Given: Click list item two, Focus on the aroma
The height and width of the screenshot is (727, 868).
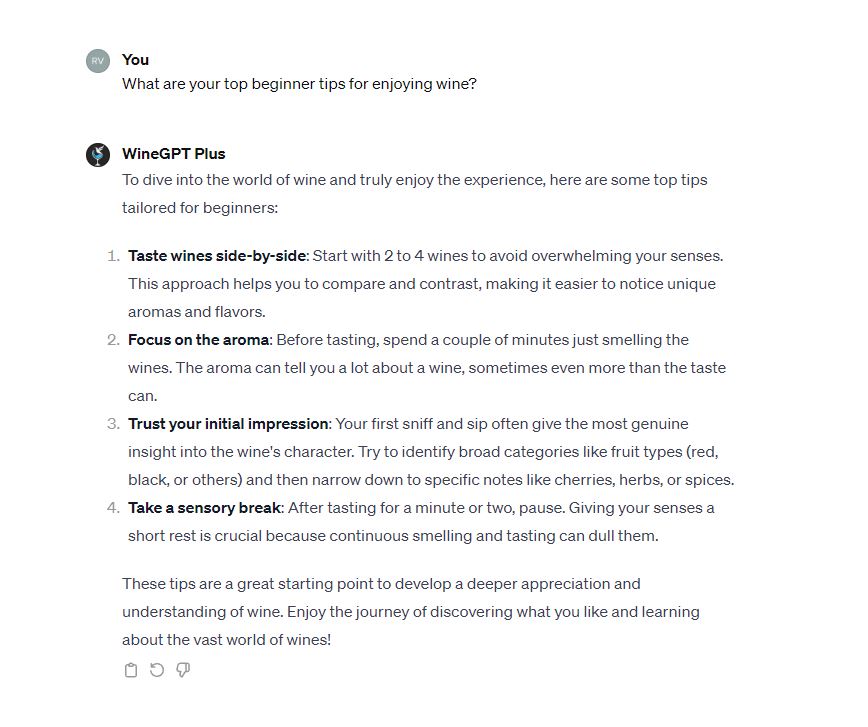Looking at the screenshot, I should 420,367.
